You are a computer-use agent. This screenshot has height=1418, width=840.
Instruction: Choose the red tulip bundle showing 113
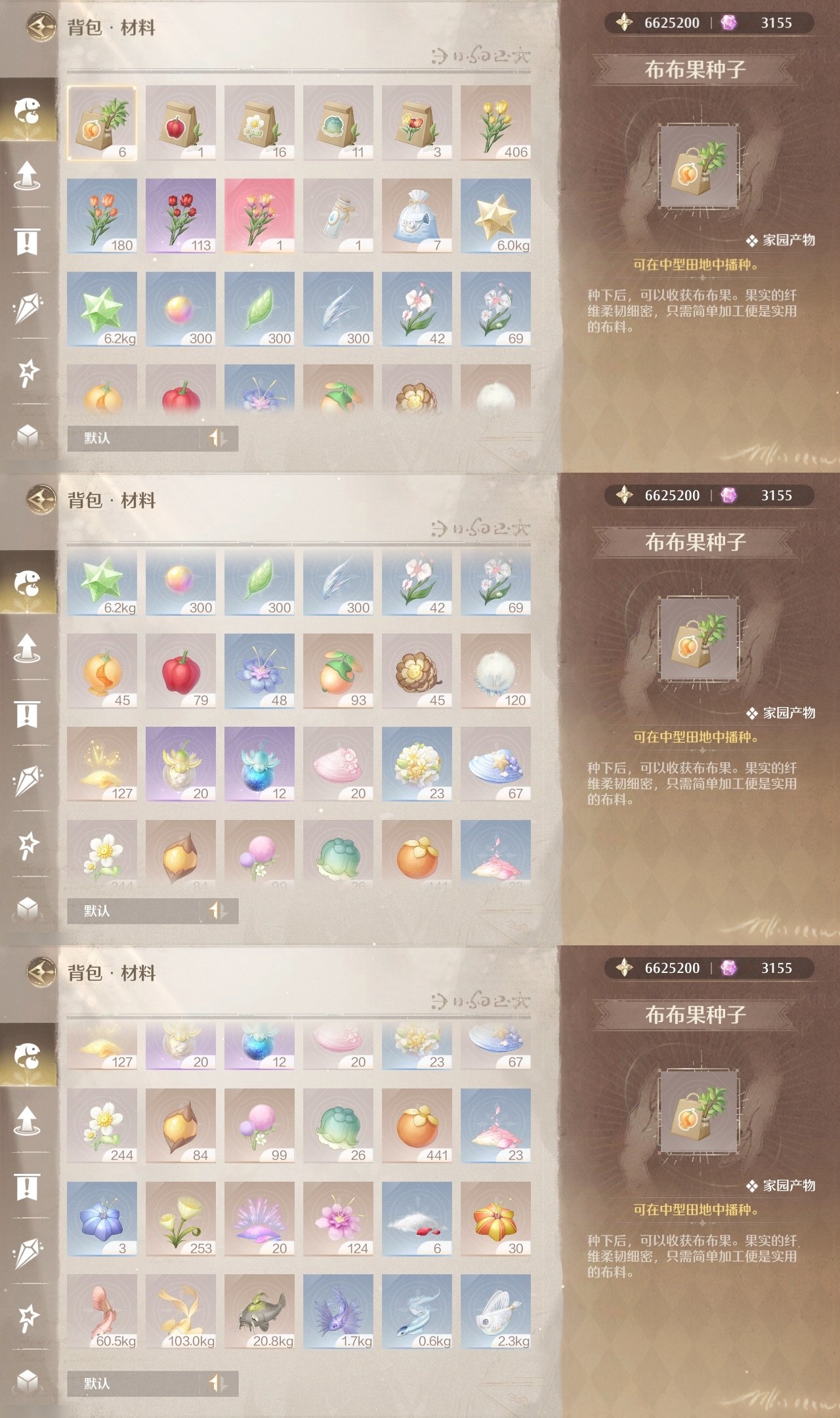tap(180, 216)
